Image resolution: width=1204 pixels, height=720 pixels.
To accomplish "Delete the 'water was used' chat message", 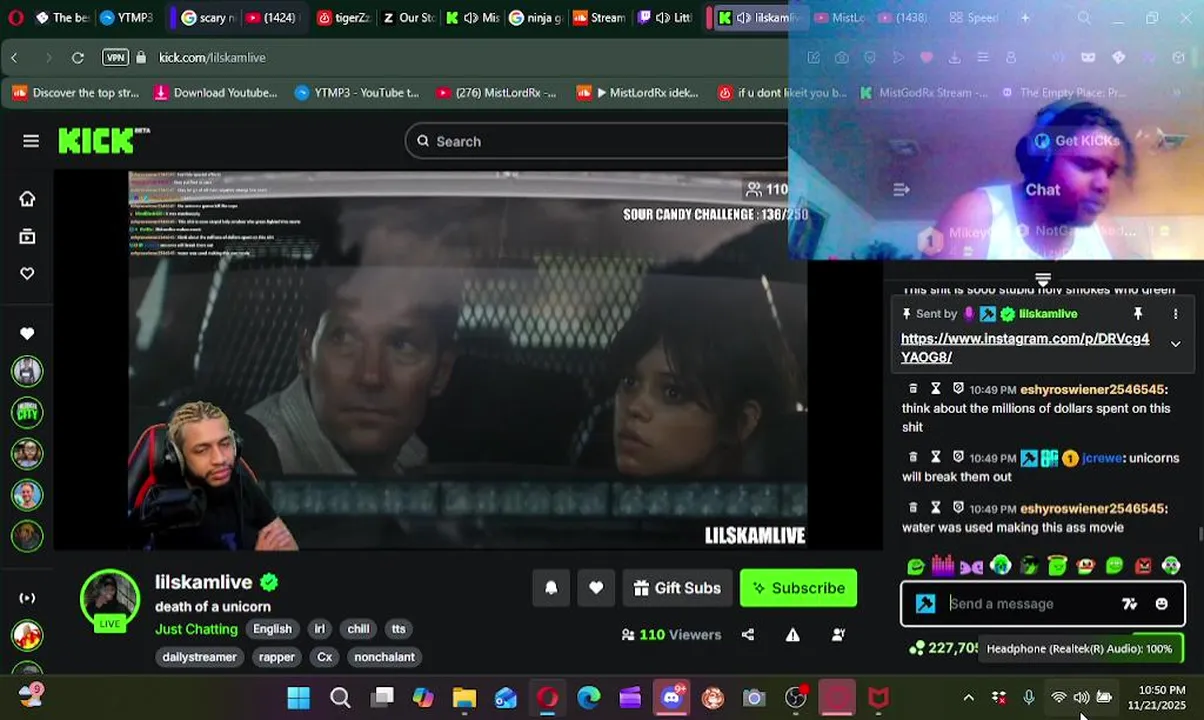I will click(x=913, y=508).
